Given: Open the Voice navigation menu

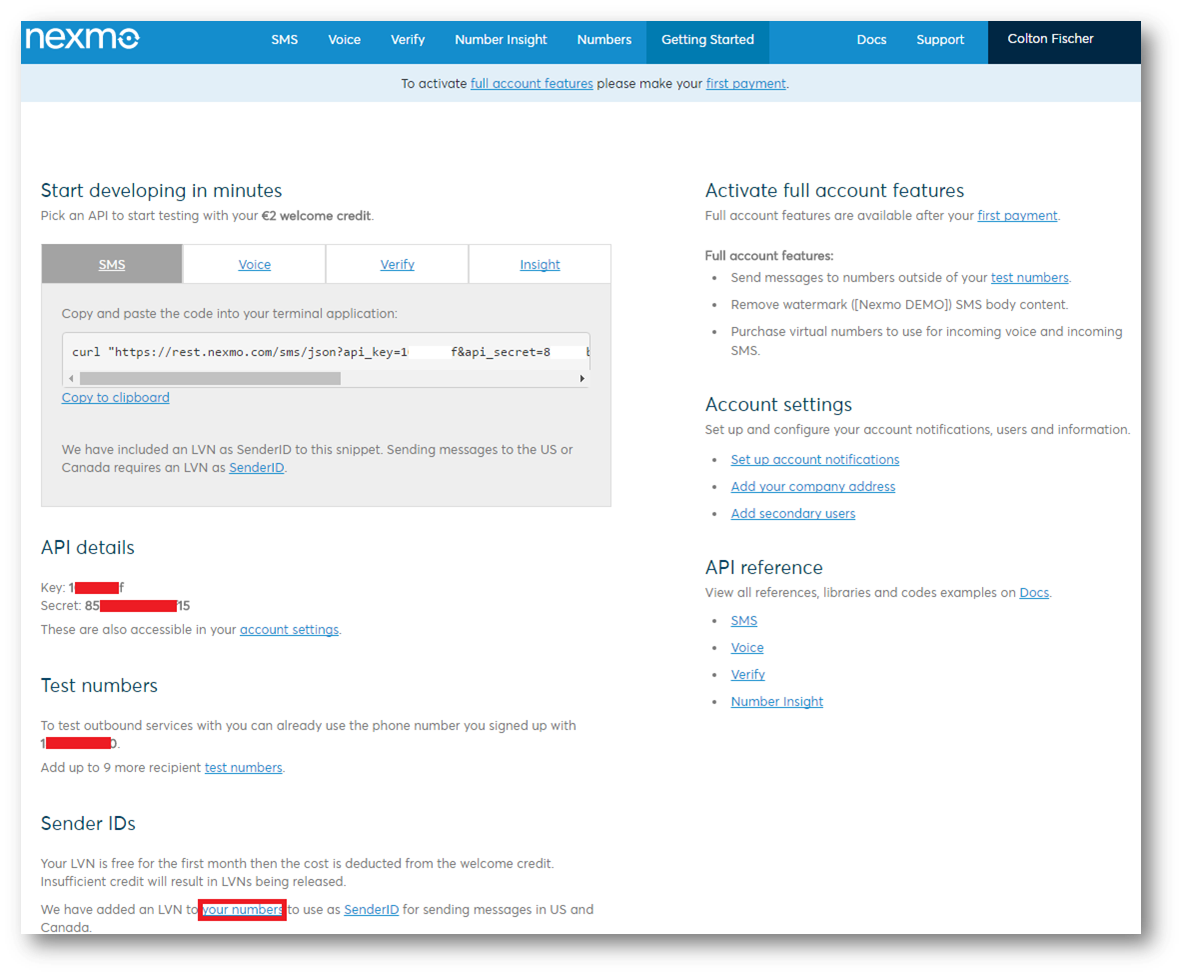Looking at the screenshot, I should 344,40.
